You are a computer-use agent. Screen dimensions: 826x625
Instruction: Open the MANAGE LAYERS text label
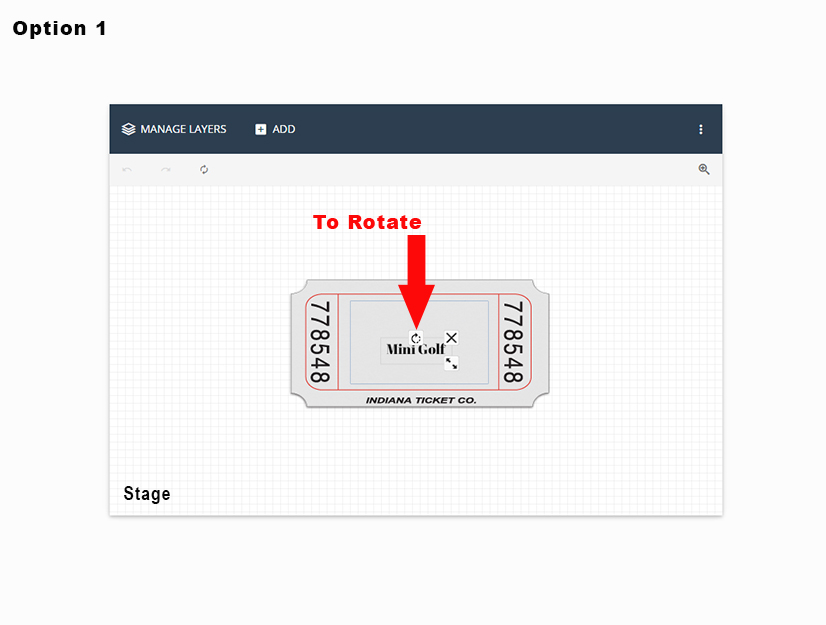[183, 129]
